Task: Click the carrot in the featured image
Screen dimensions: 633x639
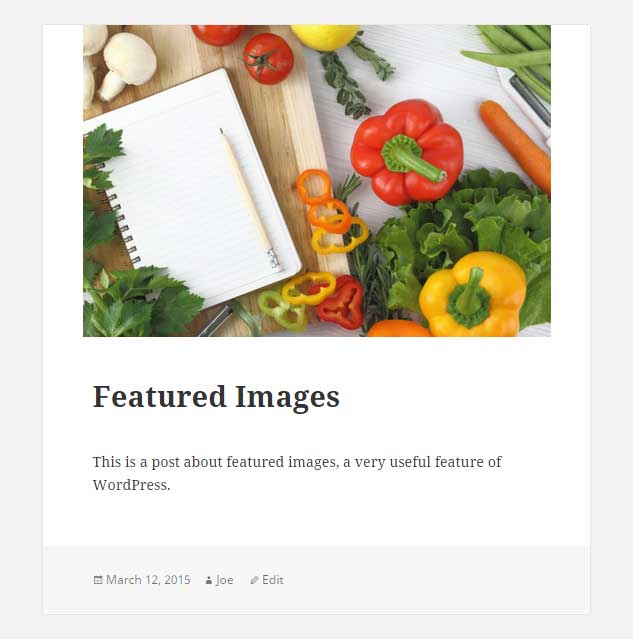Action: [x=515, y=146]
